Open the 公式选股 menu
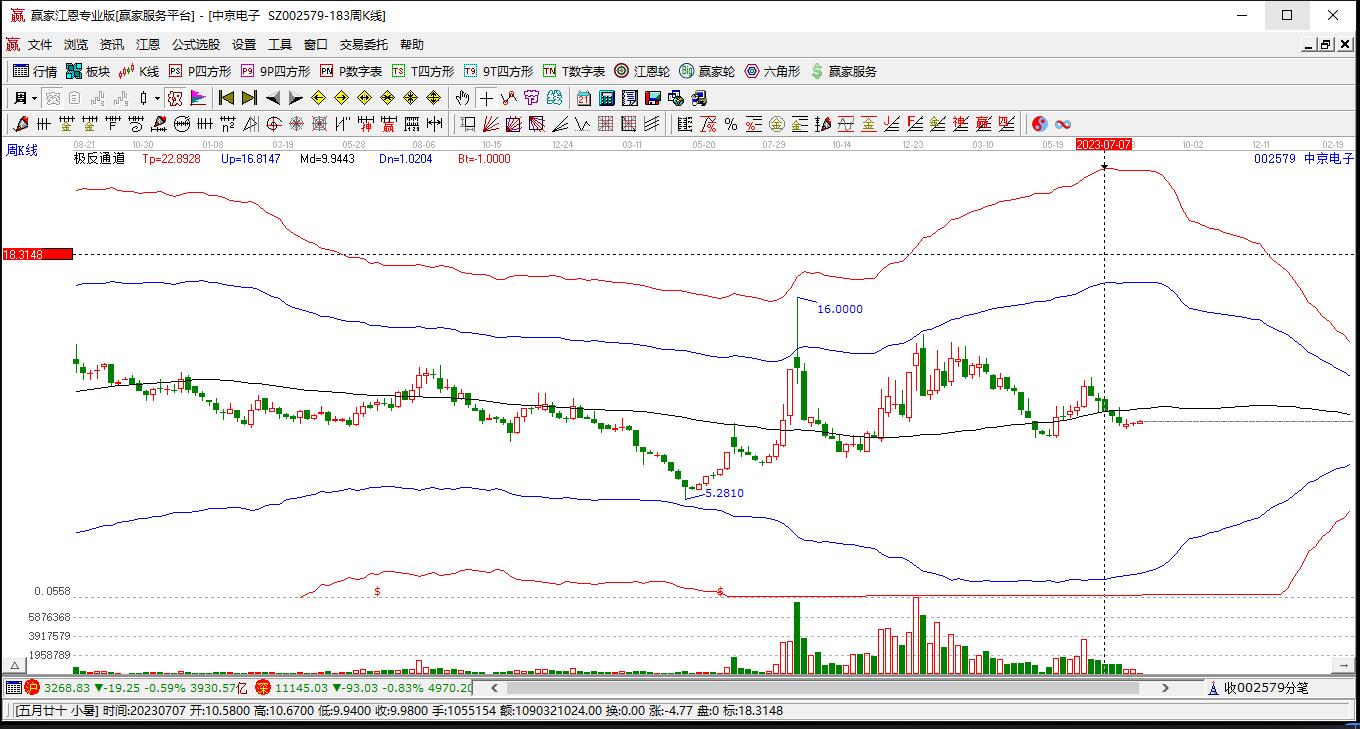The width and height of the screenshot is (1360, 729). click(196, 45)
